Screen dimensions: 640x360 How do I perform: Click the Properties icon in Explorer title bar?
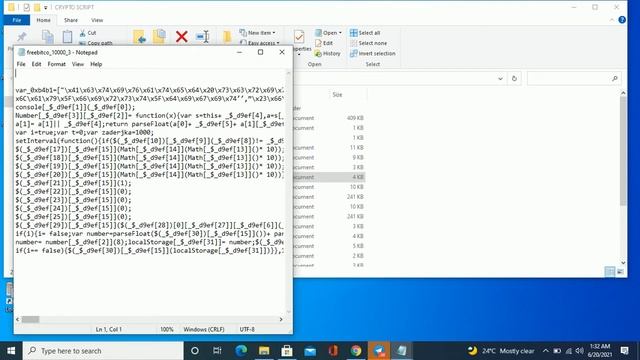pyautogui.click(x=27, y=7)
